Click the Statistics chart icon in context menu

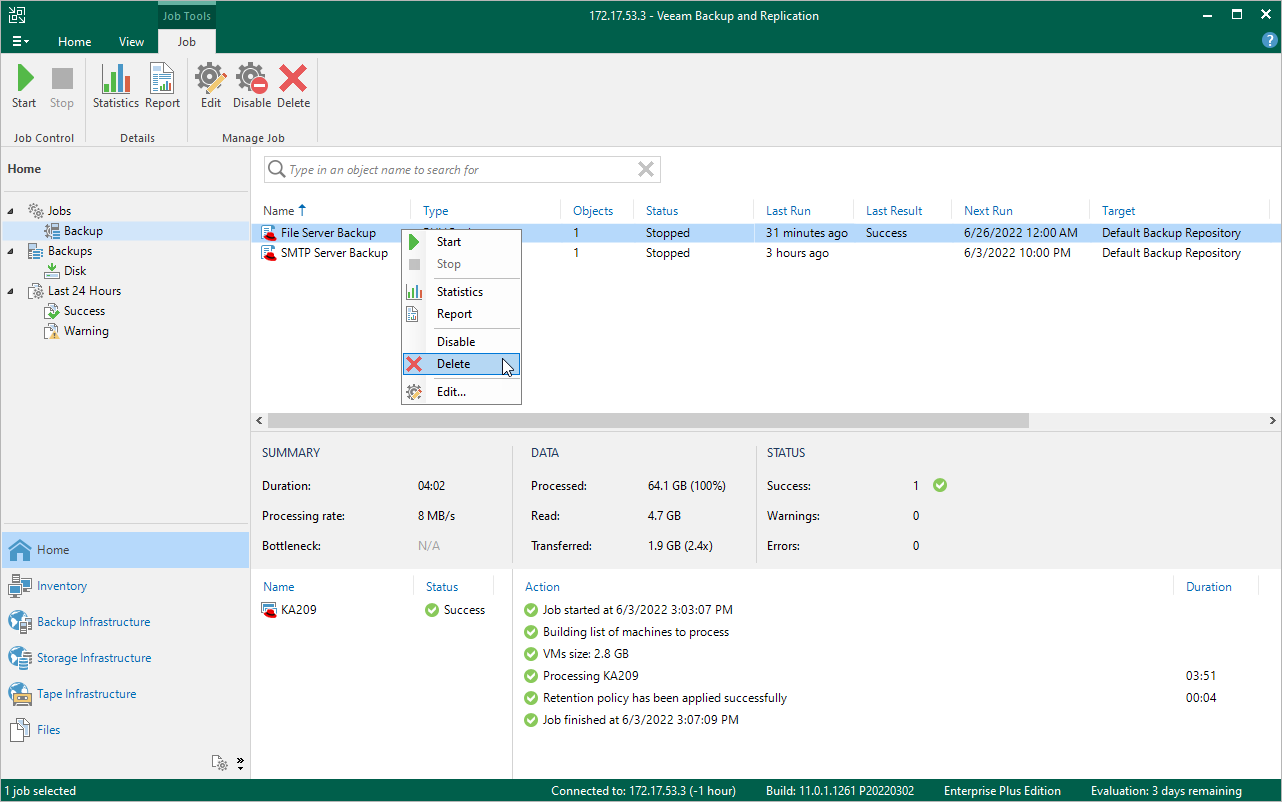coord(414,292)
